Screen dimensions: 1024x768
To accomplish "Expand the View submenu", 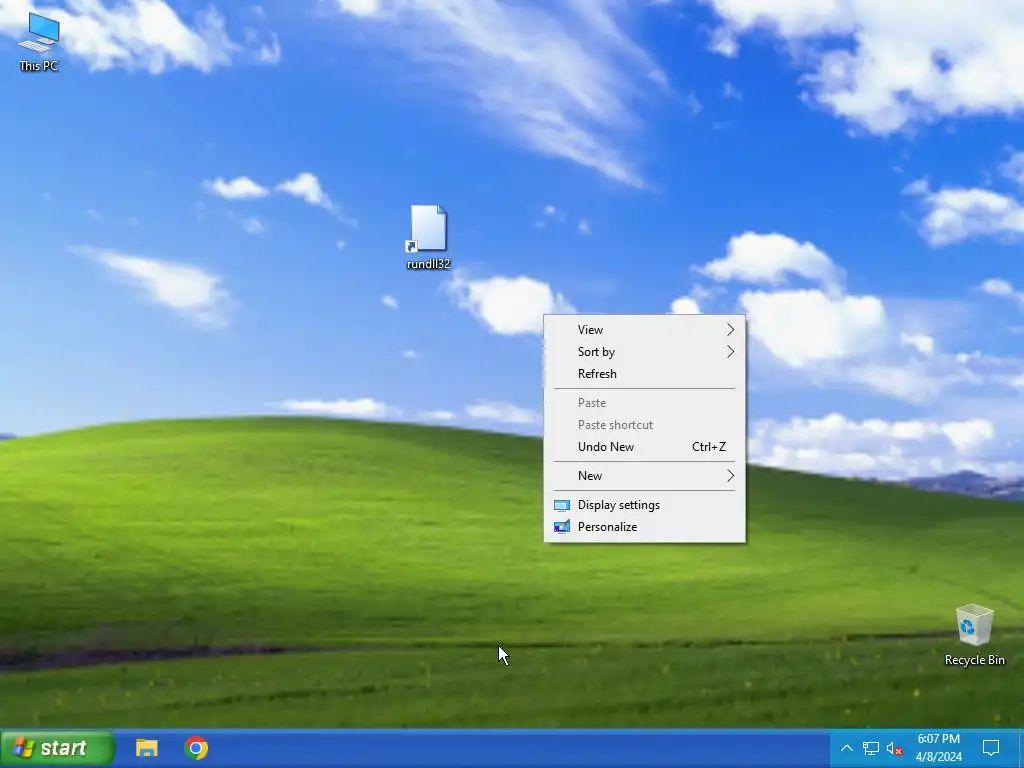I will point(645,330).
